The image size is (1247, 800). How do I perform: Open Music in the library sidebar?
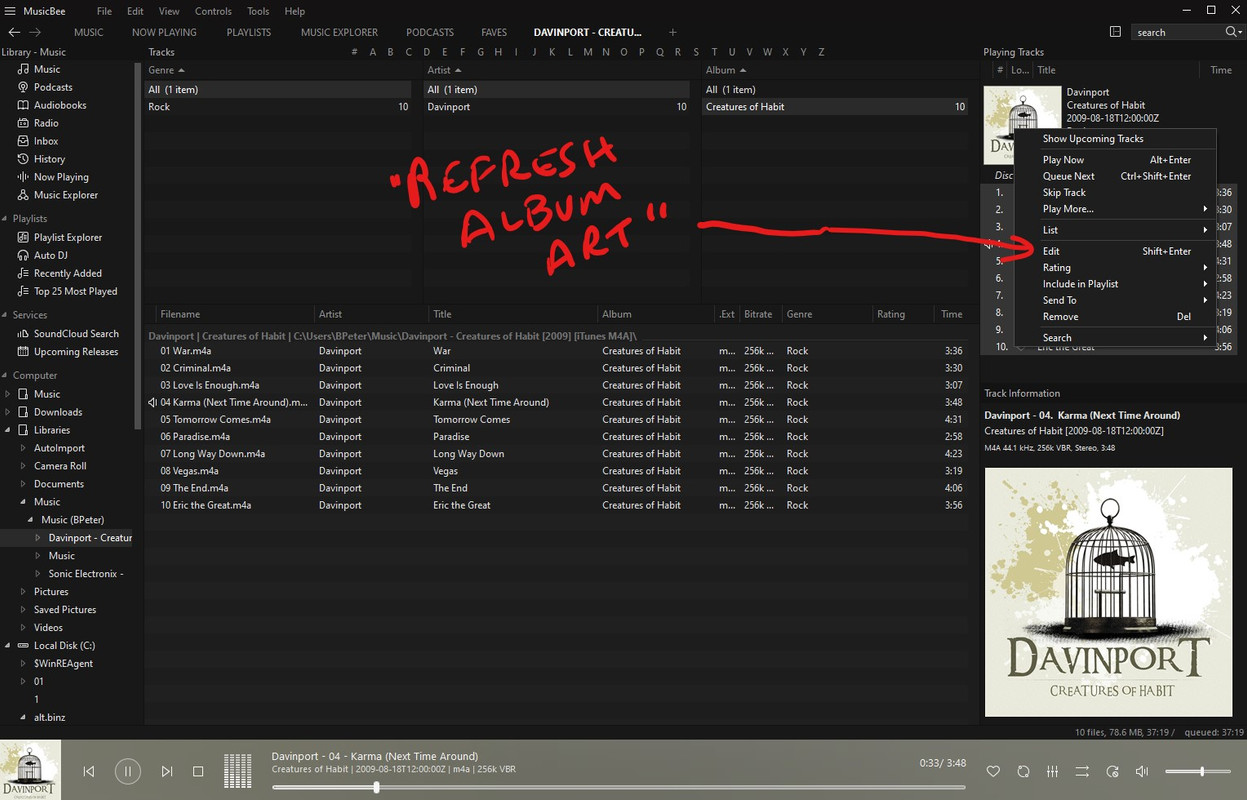coord(47,69)
